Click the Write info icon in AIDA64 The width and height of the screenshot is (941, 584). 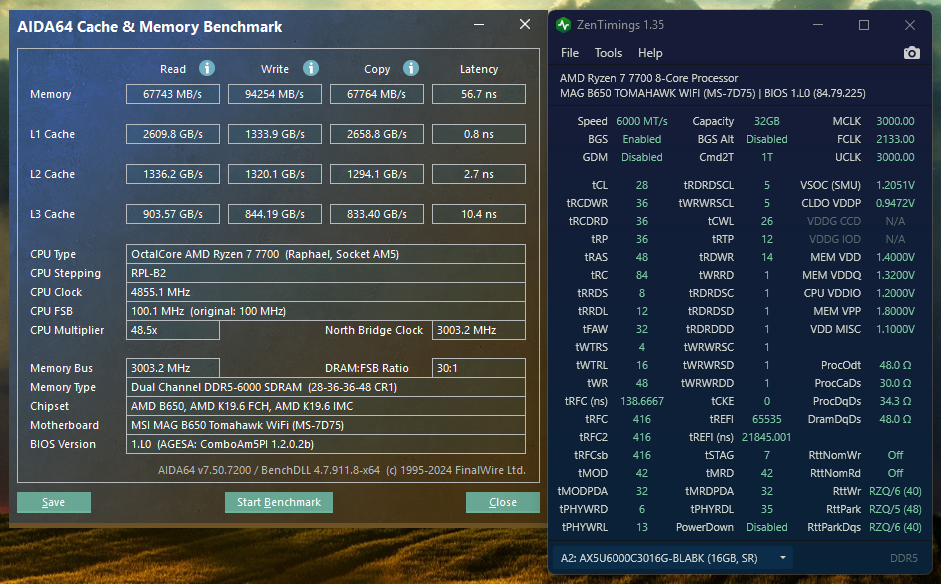coord(310,68)
